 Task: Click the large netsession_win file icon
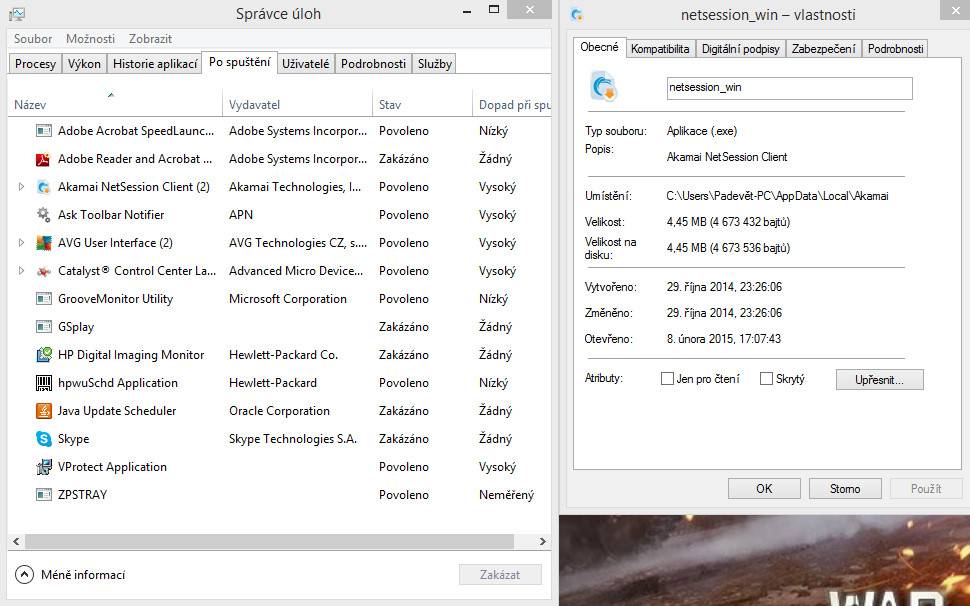604,87
